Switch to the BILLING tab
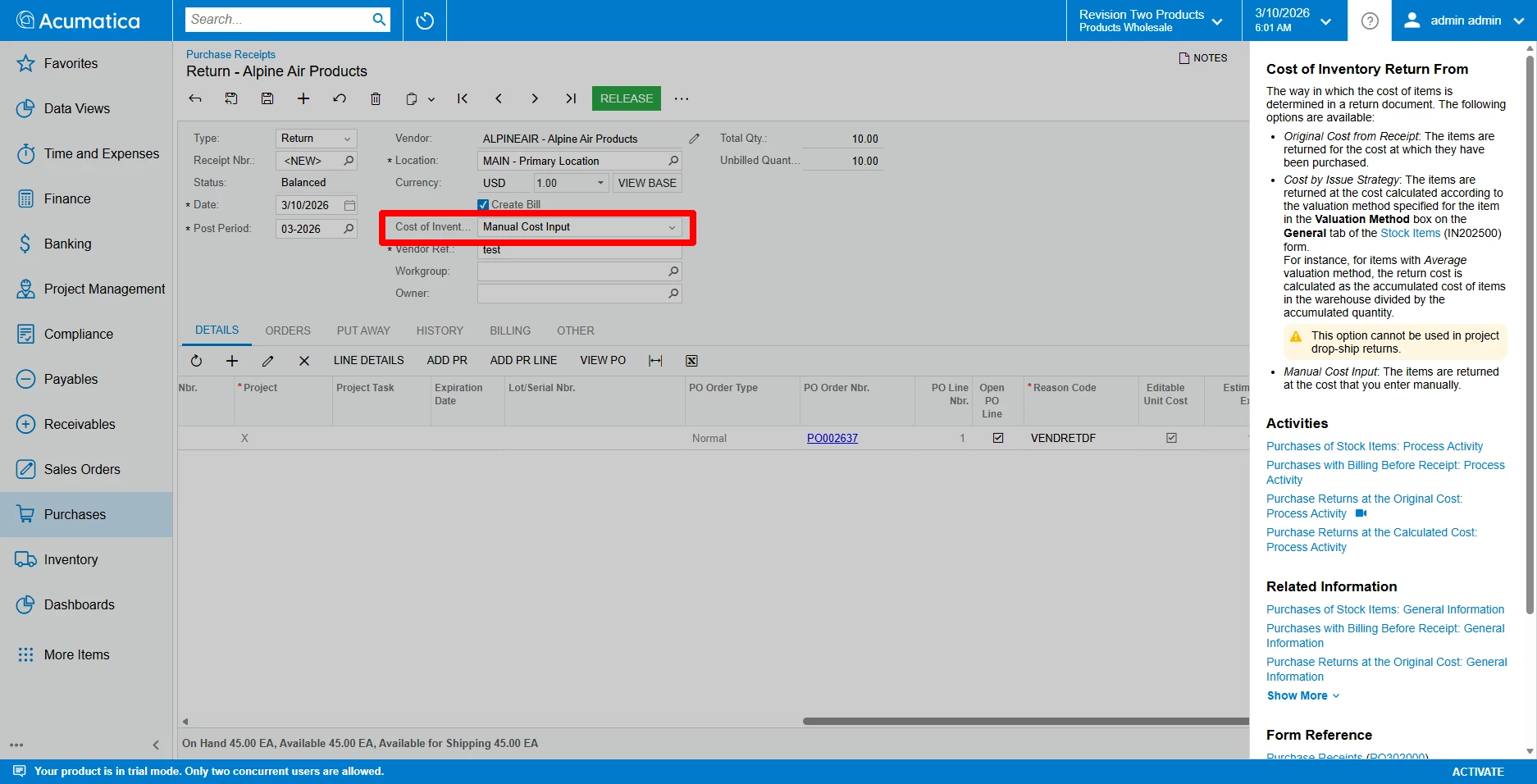The width and height of the screenshot is (1537, 784). 510,330
